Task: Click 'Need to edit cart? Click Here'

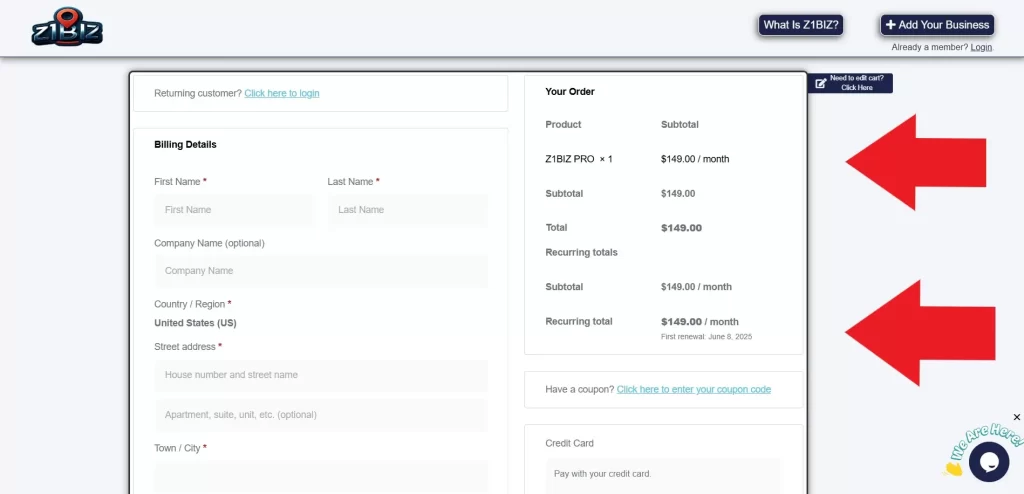Action: pos(850,83)
